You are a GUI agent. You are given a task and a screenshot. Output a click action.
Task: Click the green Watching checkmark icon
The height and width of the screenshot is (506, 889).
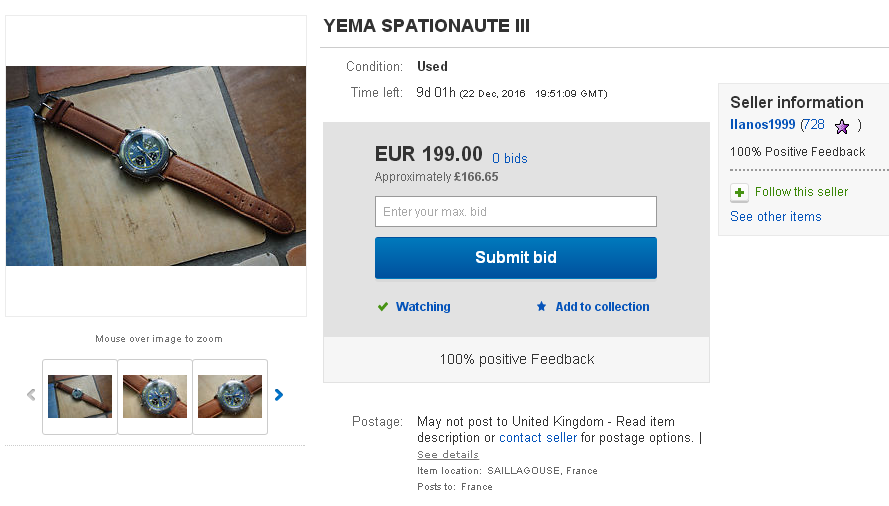pos(382,307)
